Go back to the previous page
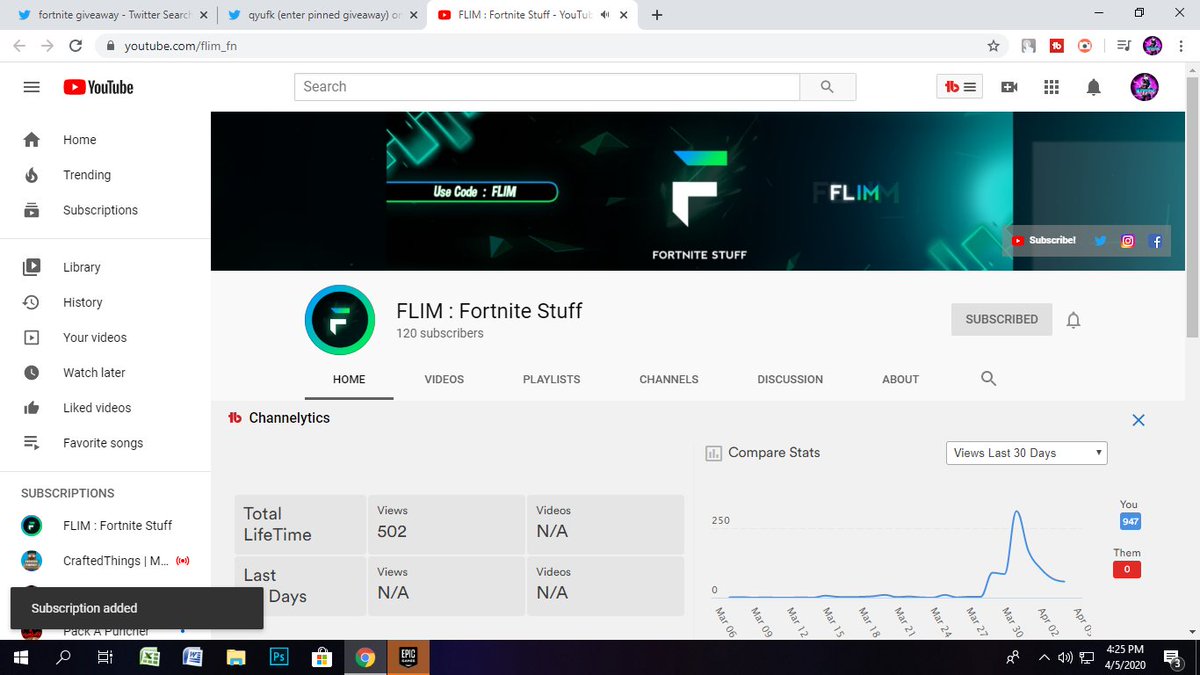 20,46
